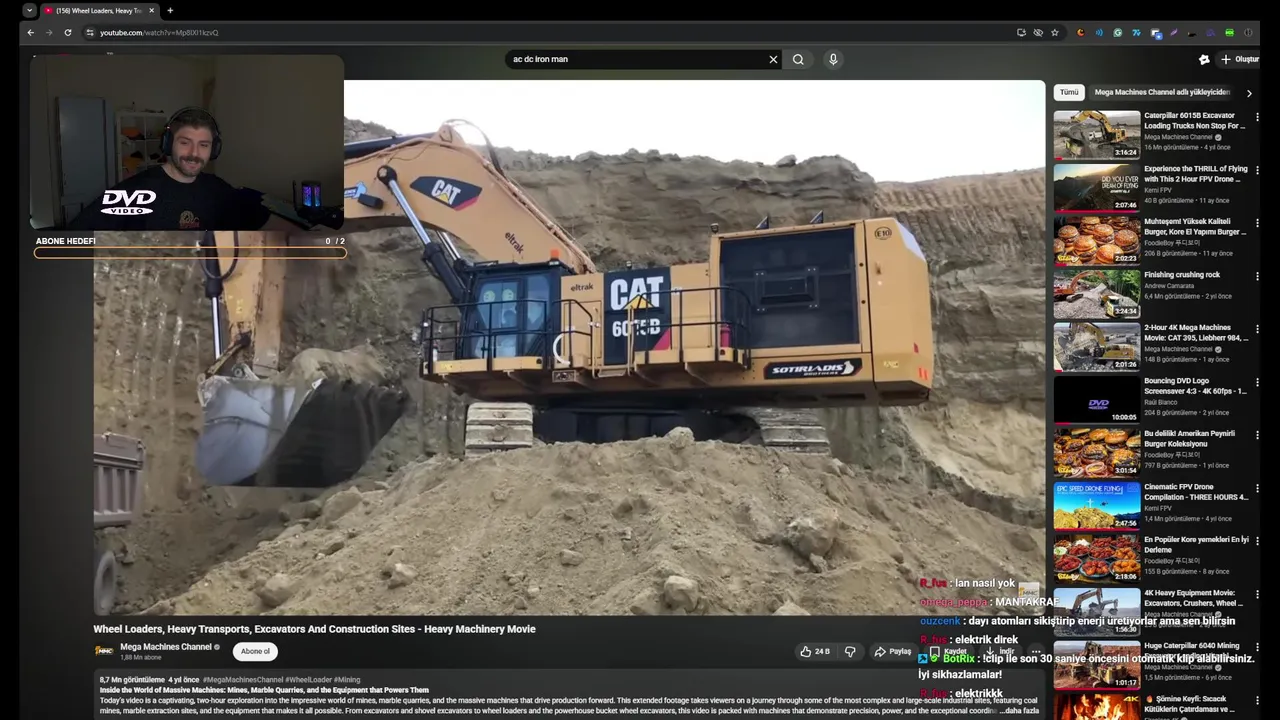Subscribe with the Abone ol button
Image resolution: width=1280 pixels, height=720 pixels.
[x=255, y=651]
